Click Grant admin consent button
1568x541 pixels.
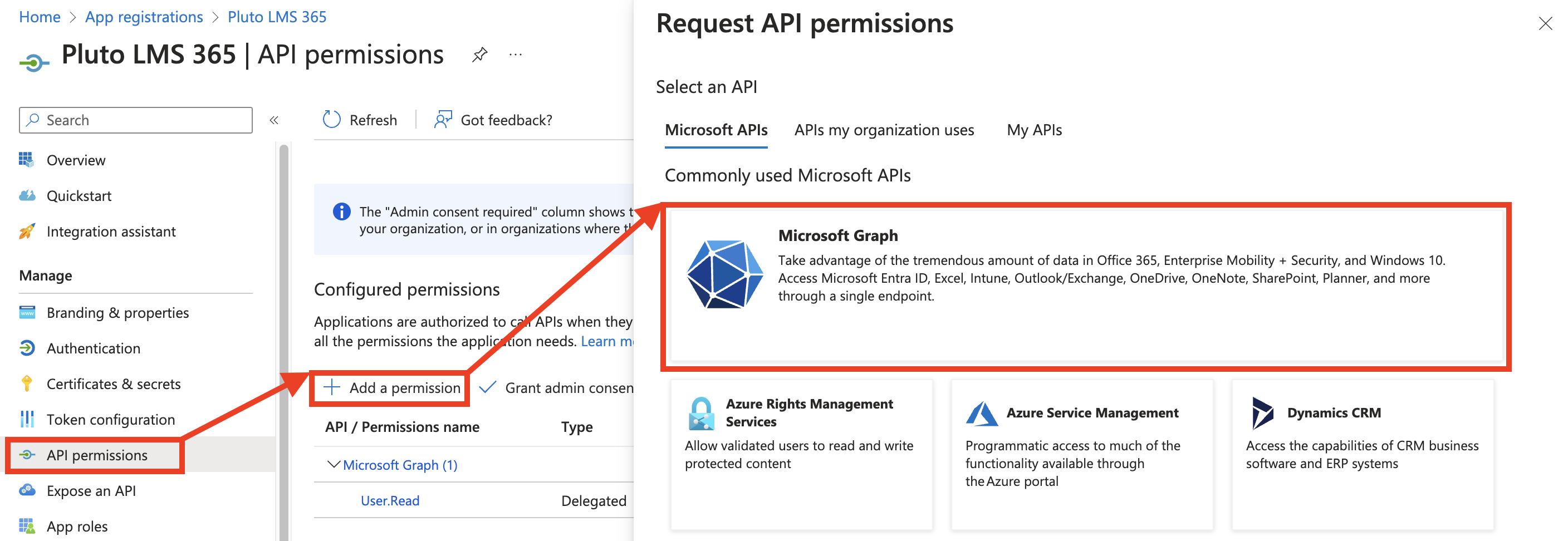click(x=556, y=387)
